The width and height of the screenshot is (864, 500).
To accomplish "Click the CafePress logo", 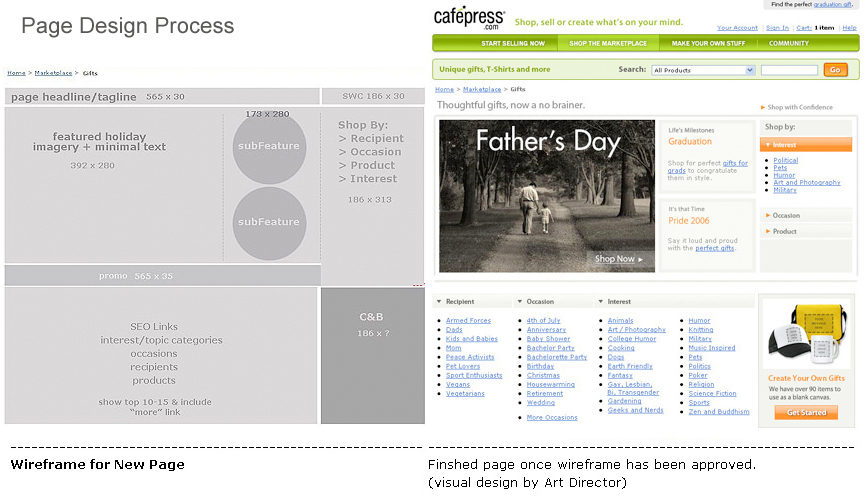I will pos(470,18).
